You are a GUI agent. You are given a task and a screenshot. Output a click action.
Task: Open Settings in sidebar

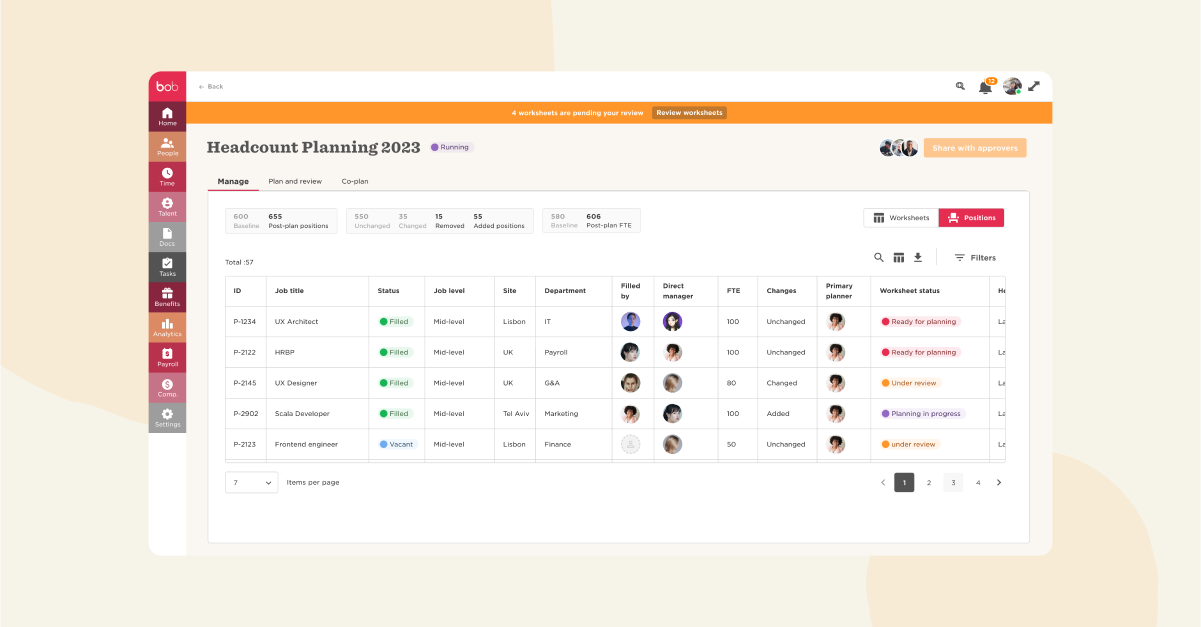(167, 417)
